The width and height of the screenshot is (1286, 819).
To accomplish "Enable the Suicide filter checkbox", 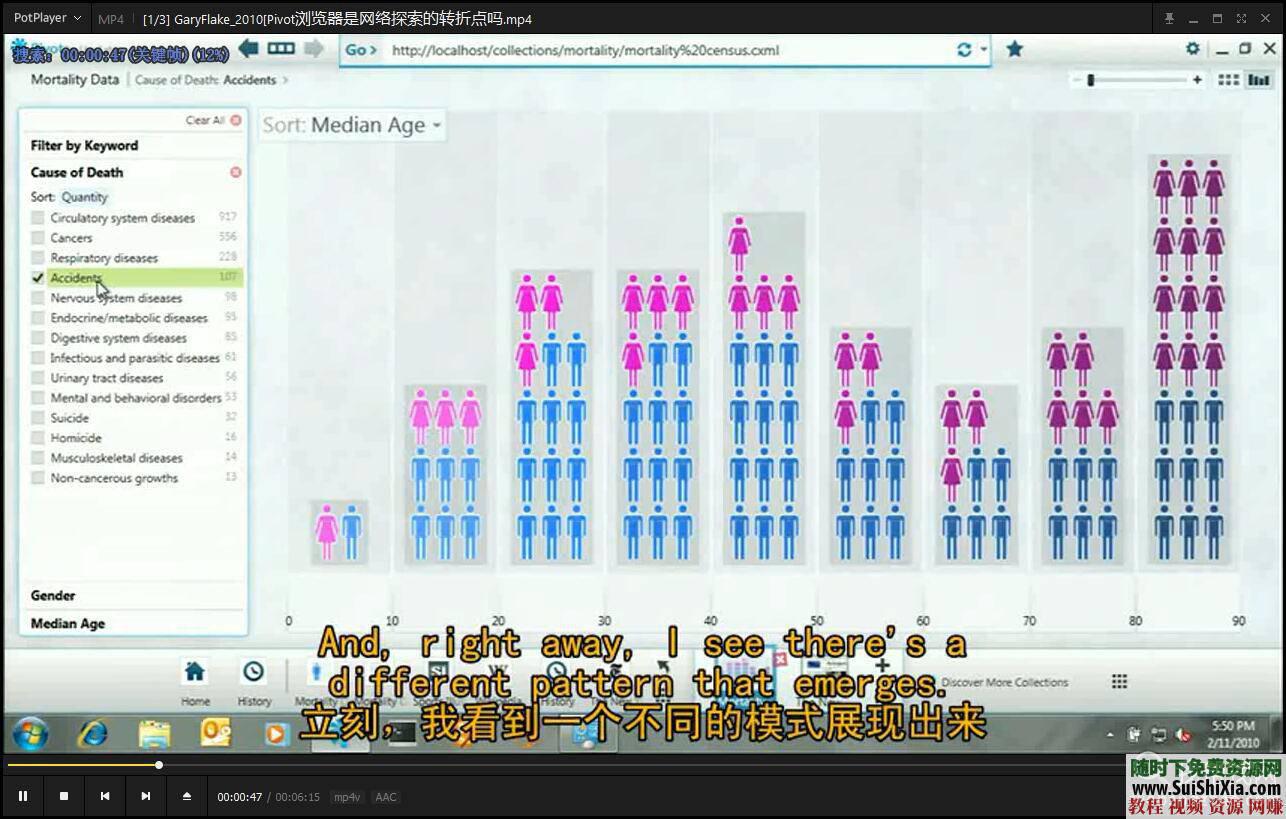I will tap(38, 418).
